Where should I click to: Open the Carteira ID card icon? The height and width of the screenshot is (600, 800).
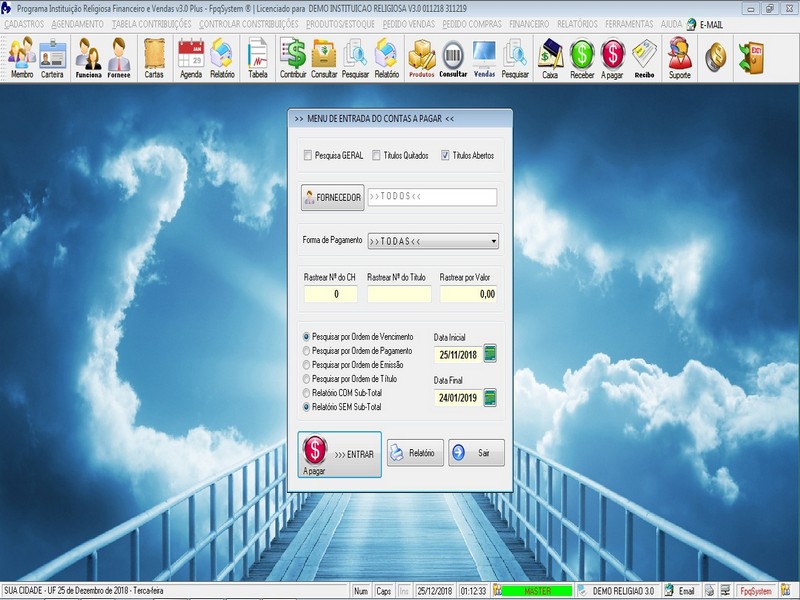(53, 58)
